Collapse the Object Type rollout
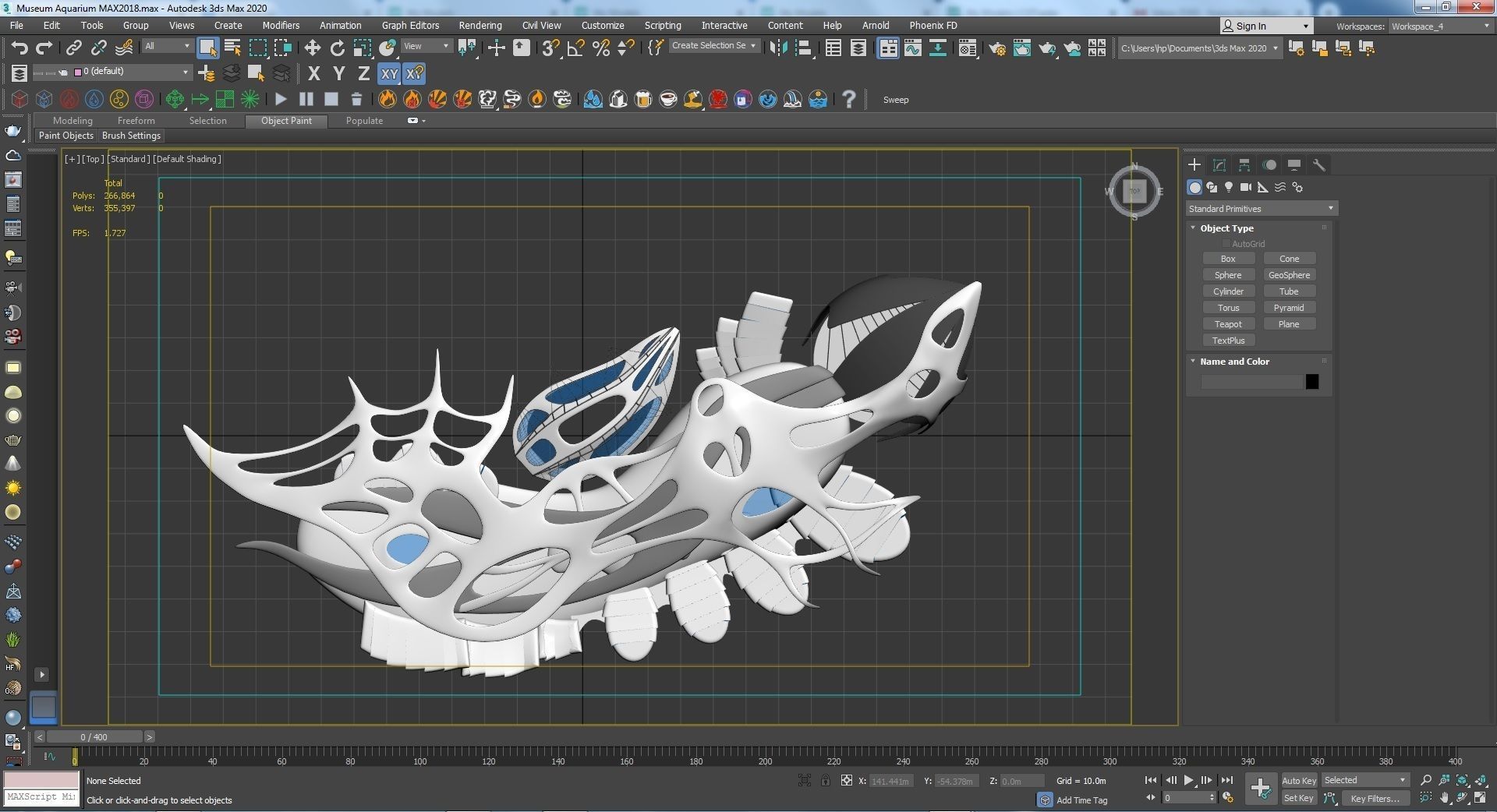The height and width of the screenshot is (812, 1497). [x=1193, y=228]
